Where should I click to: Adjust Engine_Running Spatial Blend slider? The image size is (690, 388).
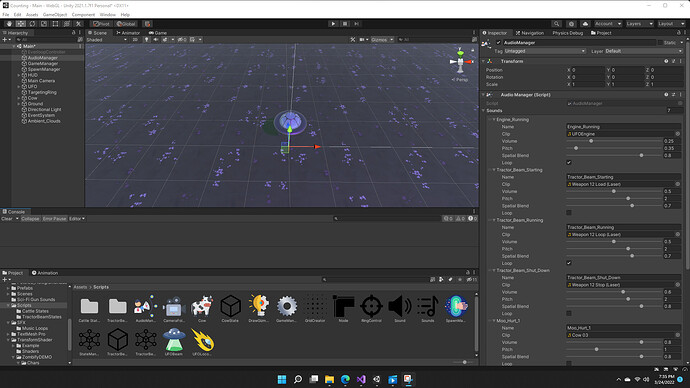tap(614, 155)
